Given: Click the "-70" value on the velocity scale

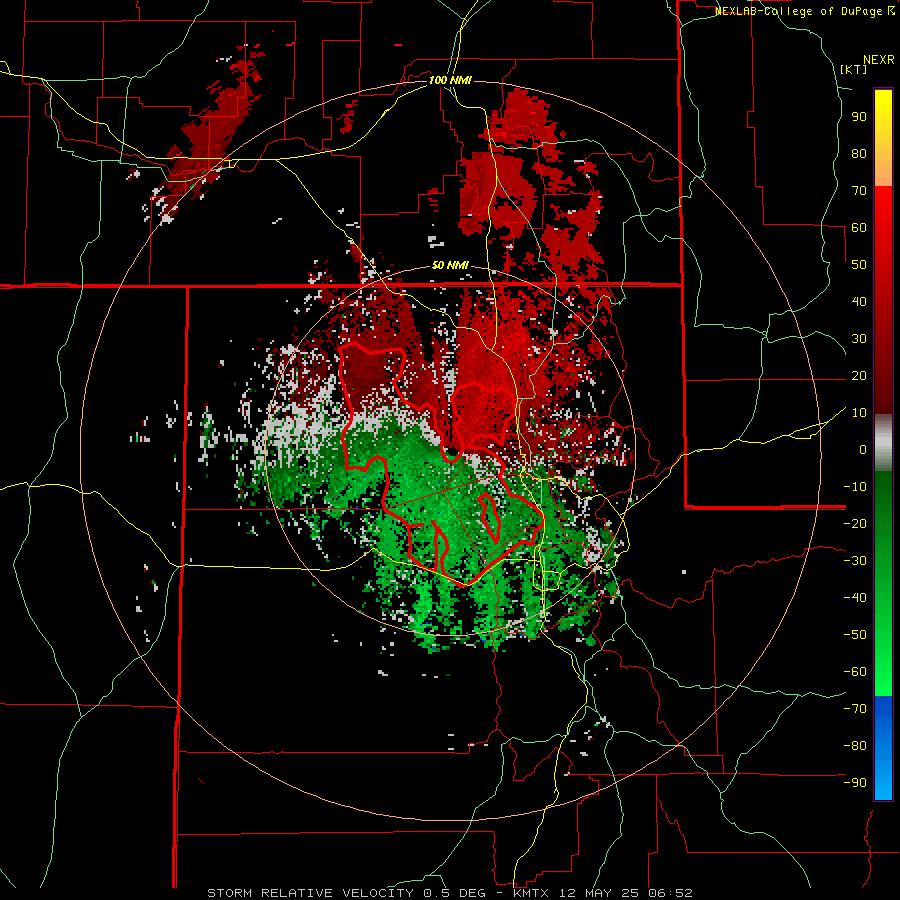Looking at the screenshot, I should click(x=855, y=709).
